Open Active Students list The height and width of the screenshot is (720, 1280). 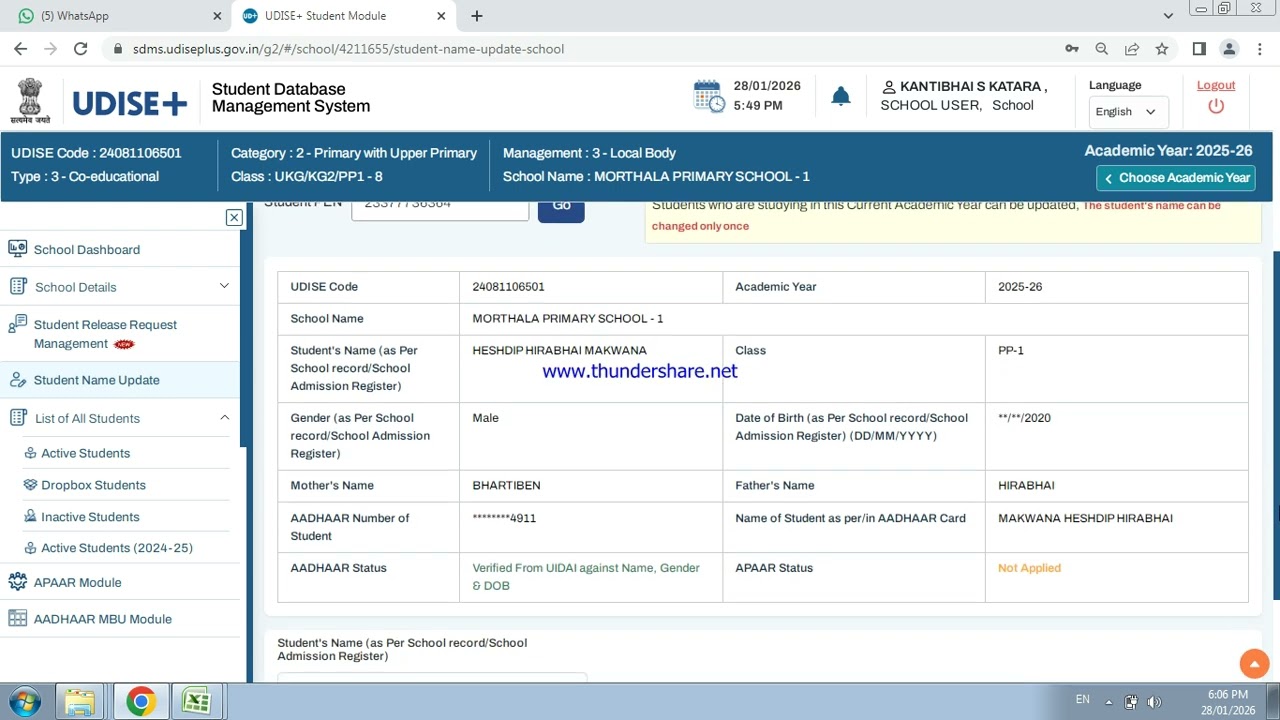[x=85, y=453]
